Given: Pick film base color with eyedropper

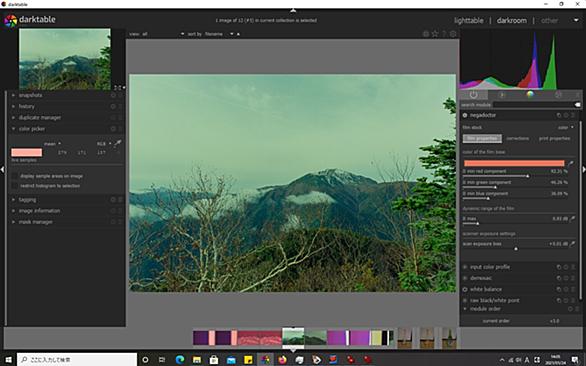Looking at the screenshot, I should [x=571, y=163].
